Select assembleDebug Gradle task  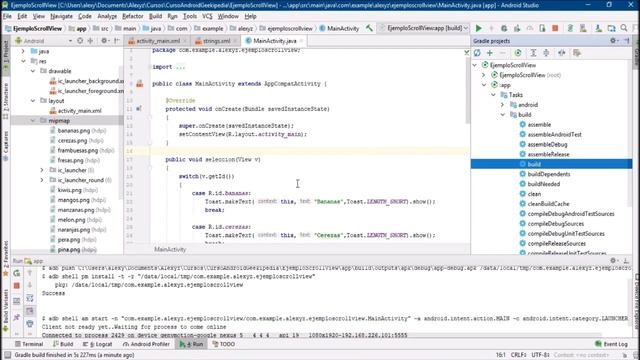[547, 144]
